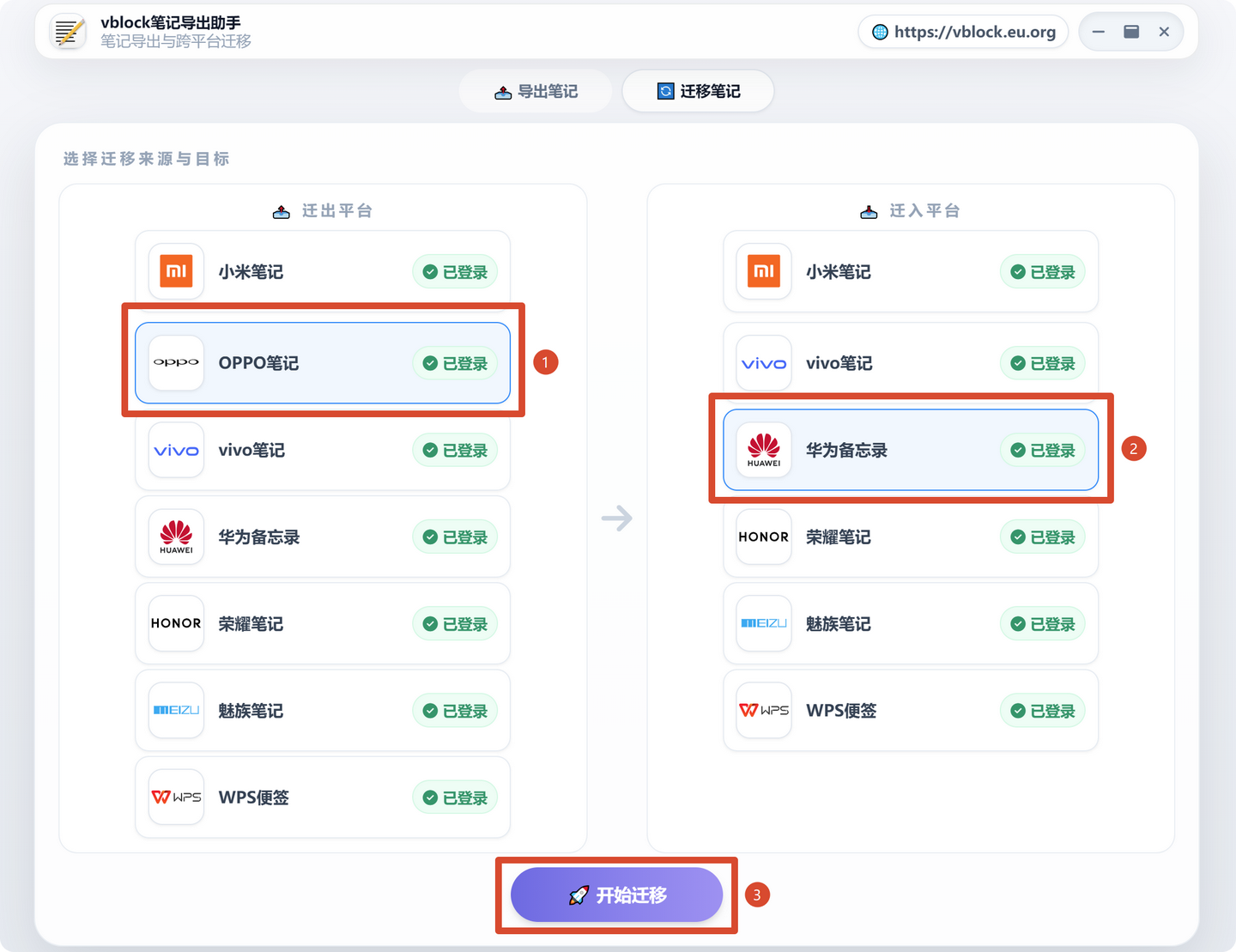Switch to the 迁移笔记 tab
Image resolution: width=1236 pixels, height=952 pixels.
point(698,91)
